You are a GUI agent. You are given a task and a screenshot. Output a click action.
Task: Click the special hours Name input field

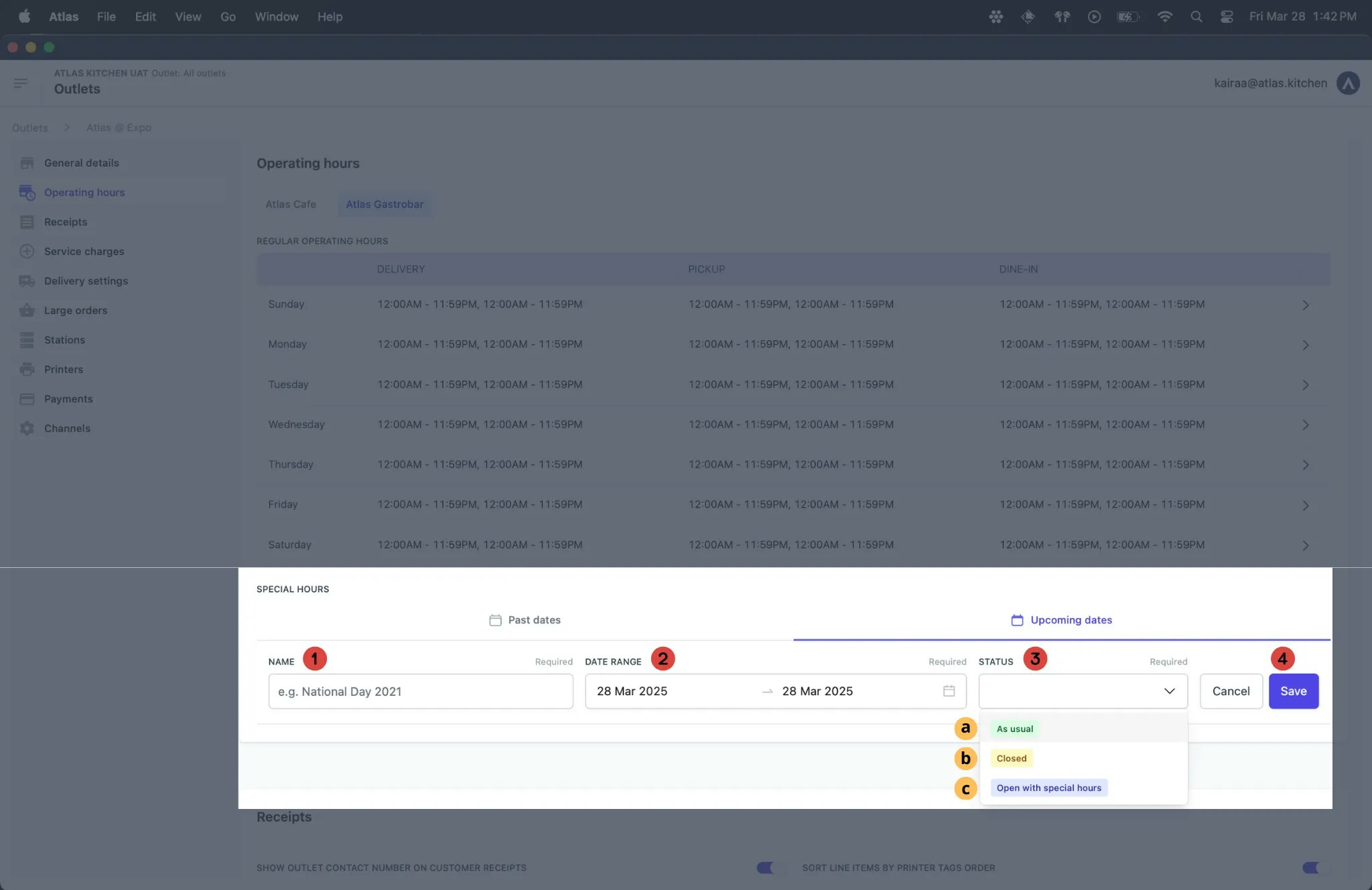click(x=420, y=691)
